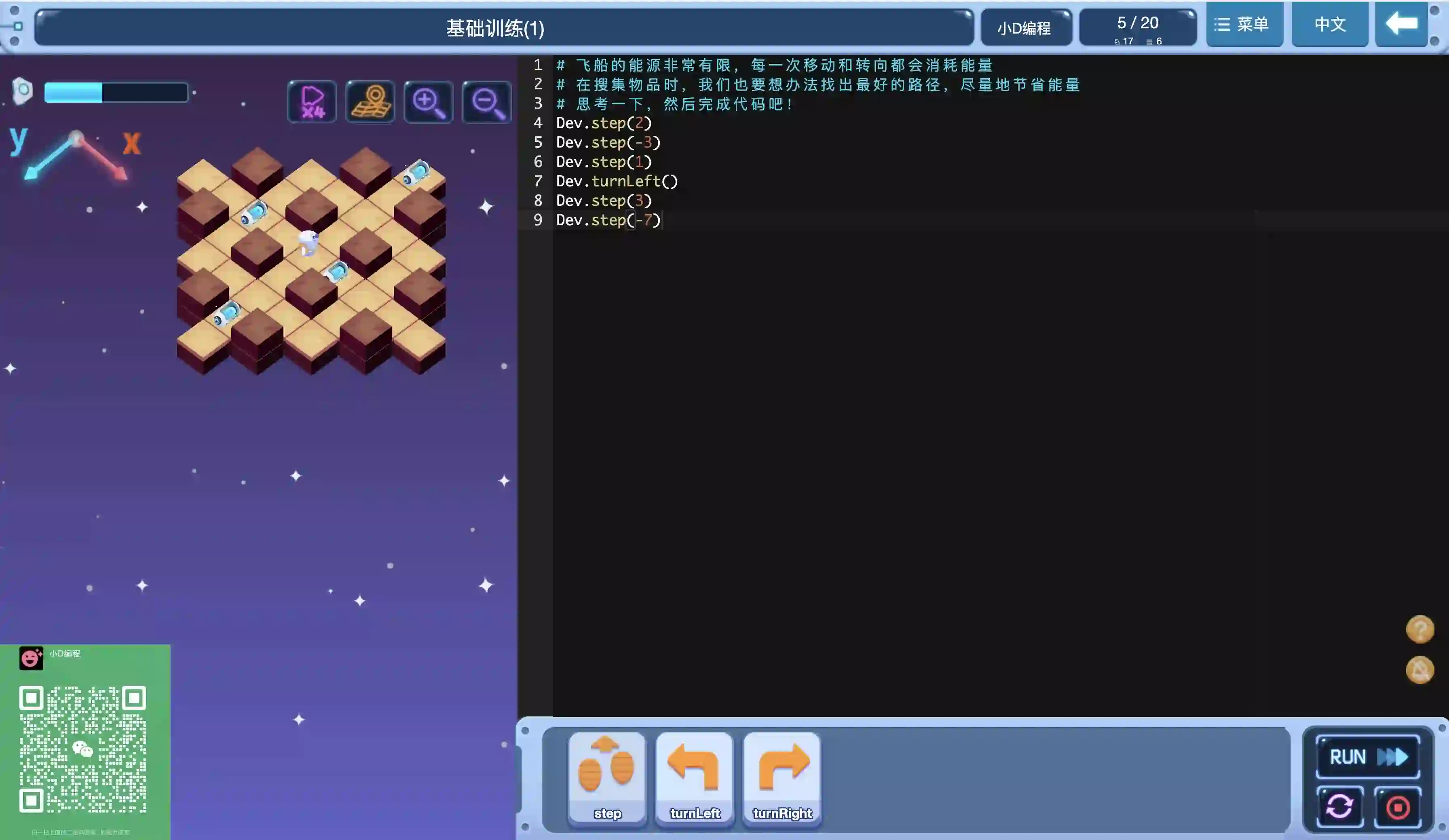
Task: Click the zoom out magnifier icon
Action: (486, 102)
